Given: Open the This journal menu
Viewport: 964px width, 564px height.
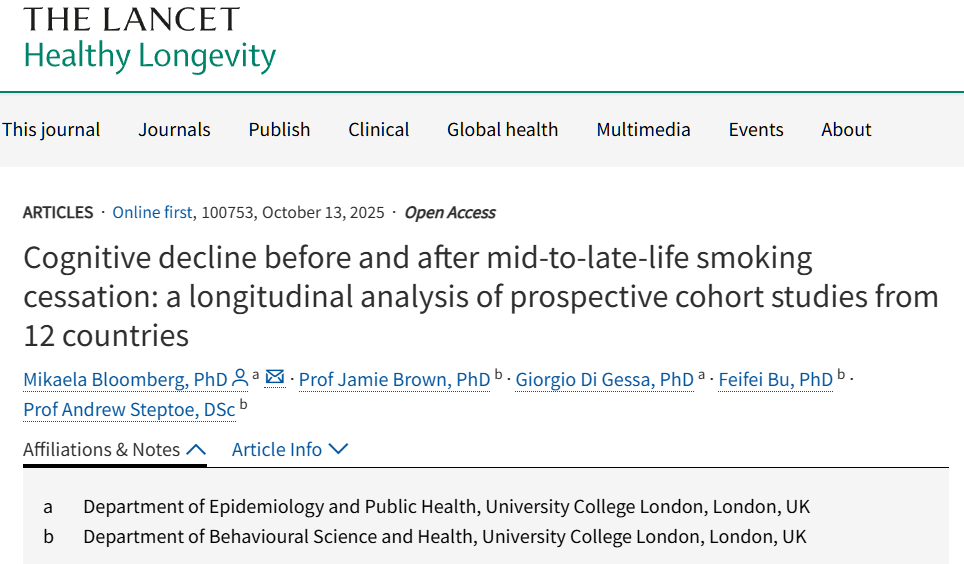Looking at the screenshot, I should click(x=51, y=130).
